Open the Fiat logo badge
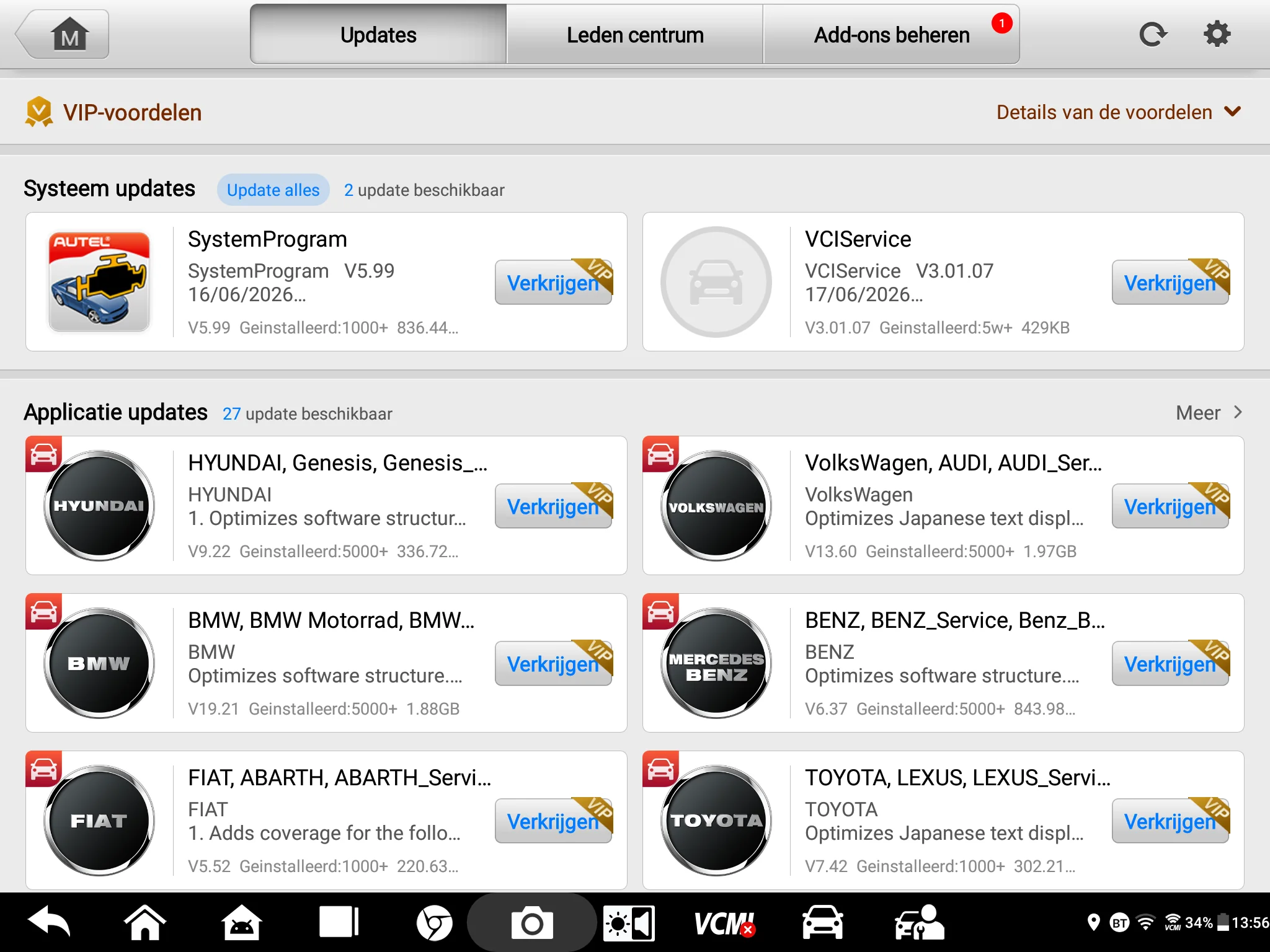 tap(99, 821)
